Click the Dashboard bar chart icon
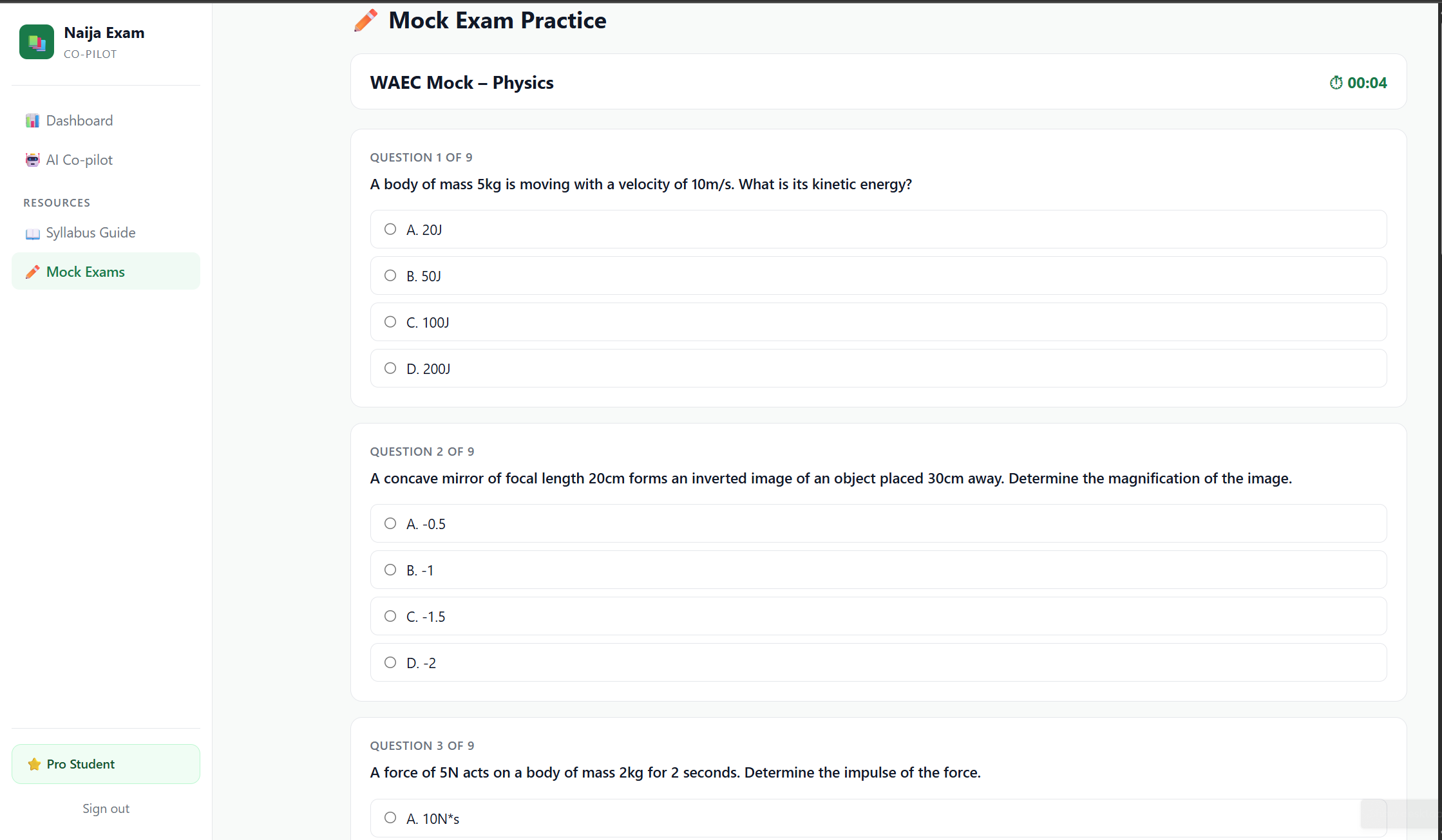The height and width of the screenshot is (840, 1442). point(32,121)
